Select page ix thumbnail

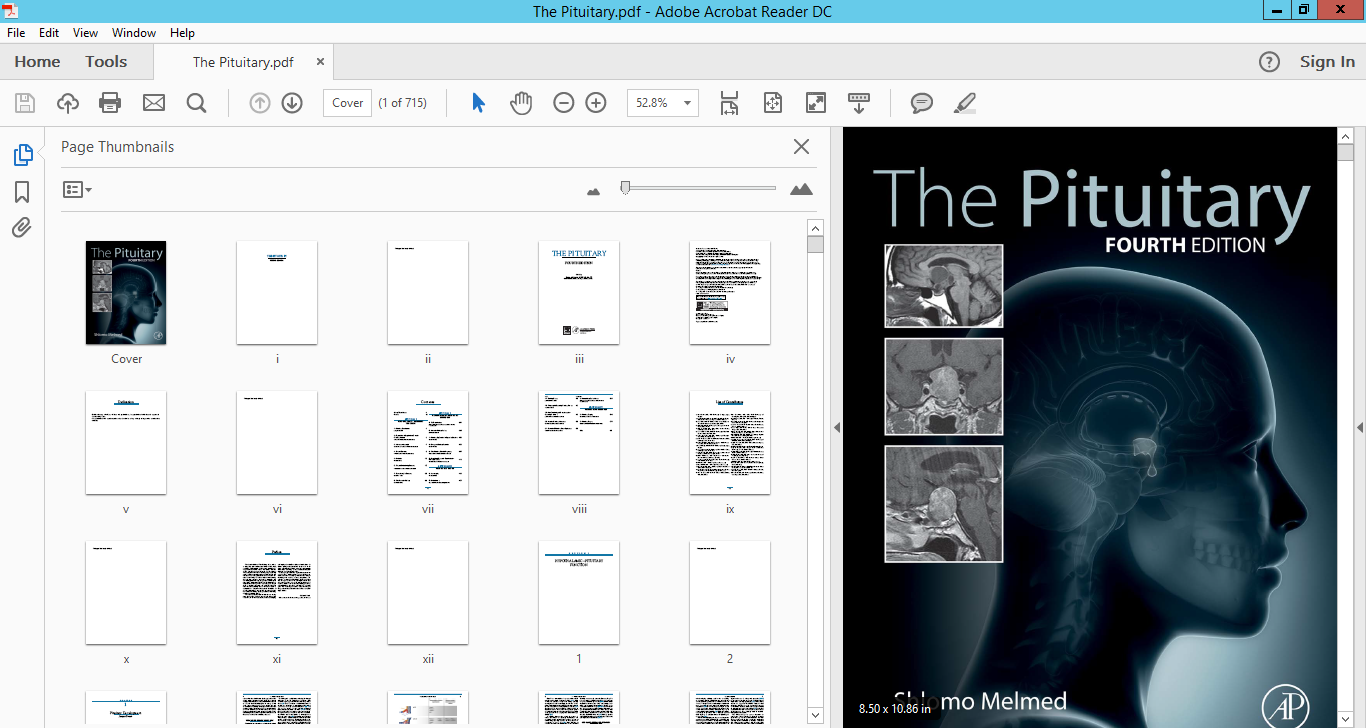tap(730, 443)
